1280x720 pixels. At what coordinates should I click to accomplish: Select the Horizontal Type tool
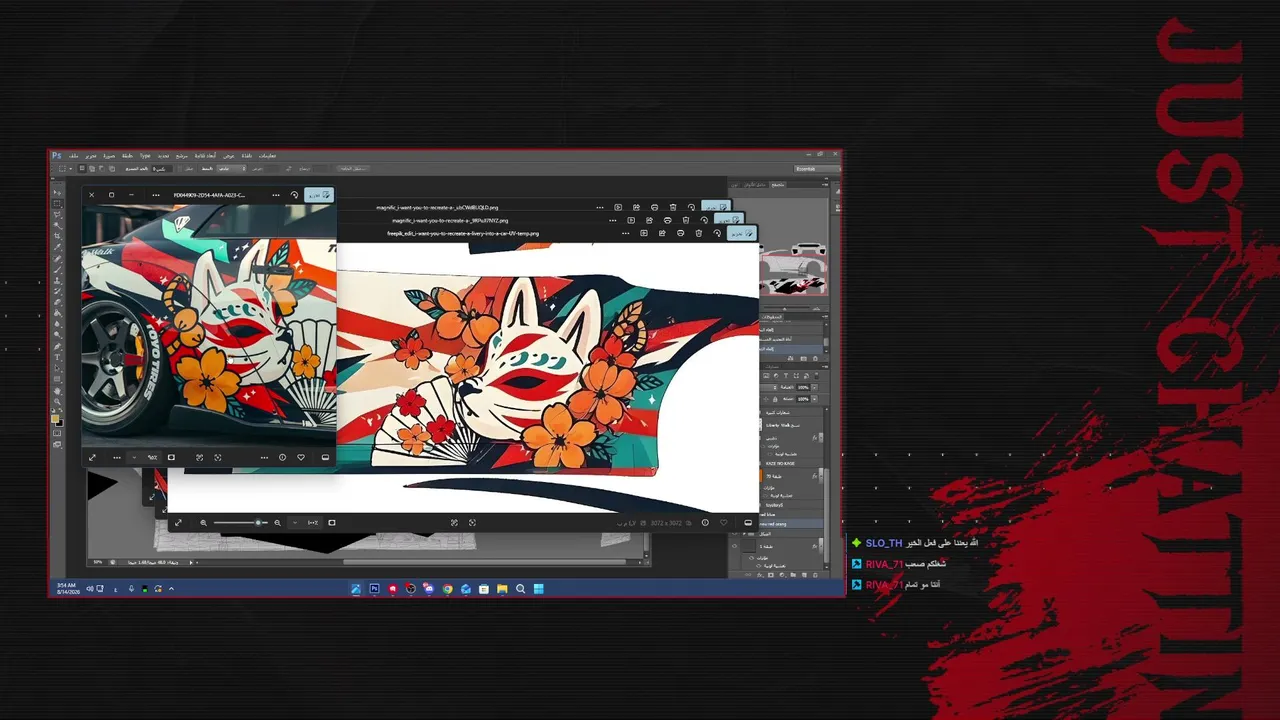pyautogui.click(x=57, y=358)
